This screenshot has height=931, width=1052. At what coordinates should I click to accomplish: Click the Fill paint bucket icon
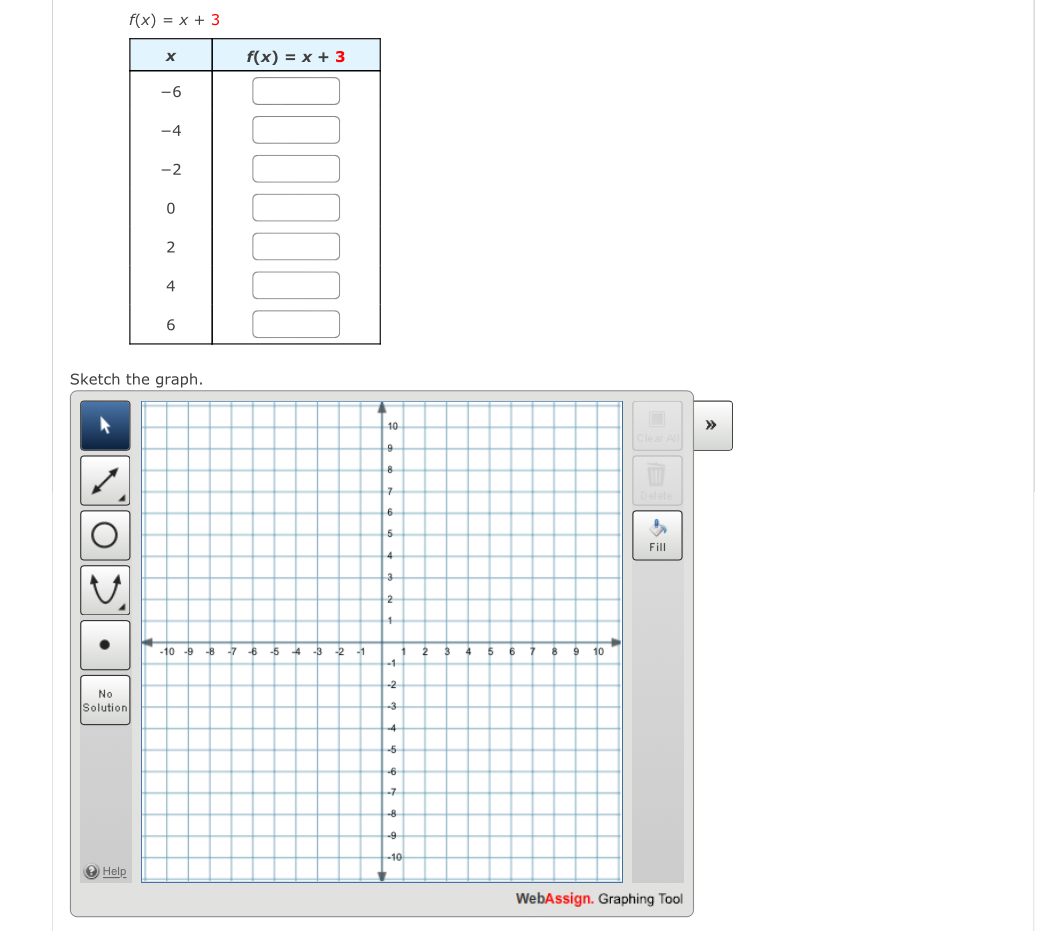(x=657, y=528)
